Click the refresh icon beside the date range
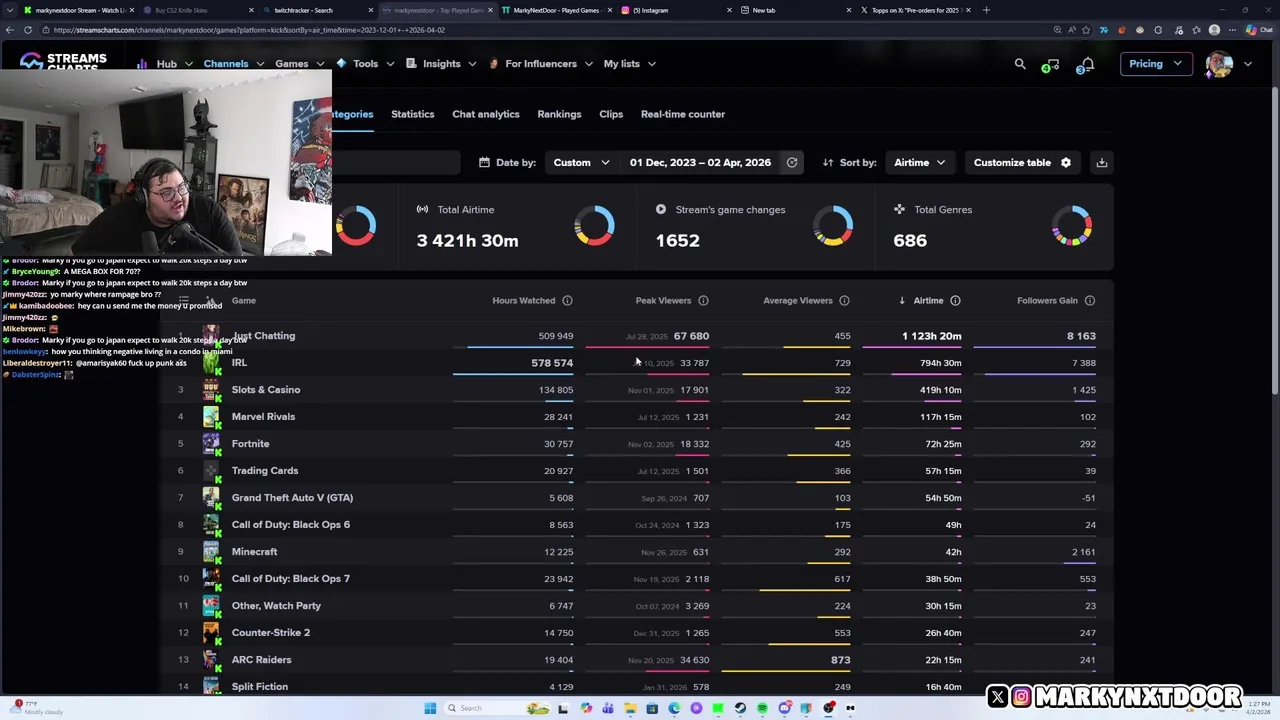This screenshot has height=720, width=1280. [792, 162]
